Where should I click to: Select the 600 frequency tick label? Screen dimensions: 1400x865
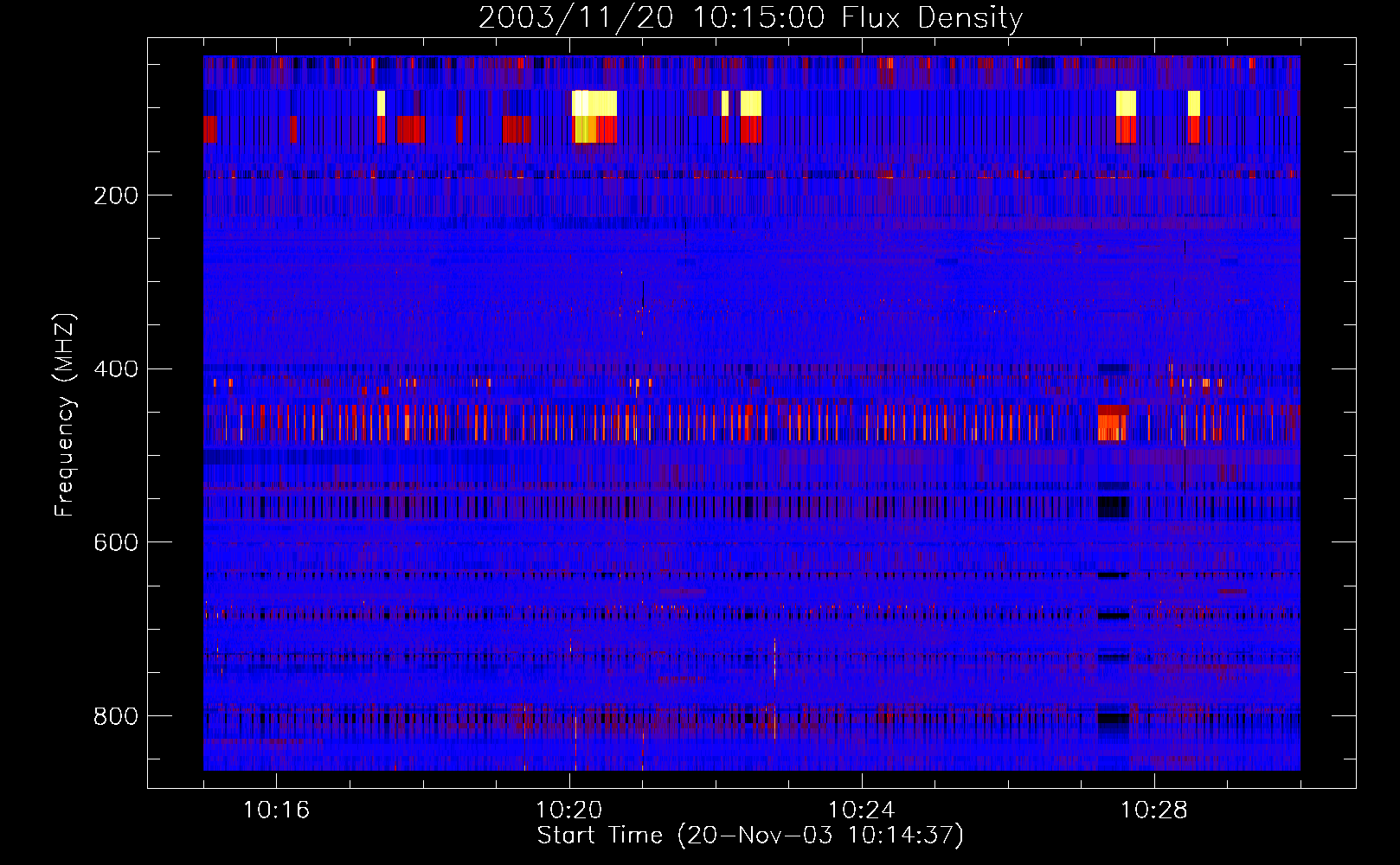pyautogui.click(x=116, y=542)
